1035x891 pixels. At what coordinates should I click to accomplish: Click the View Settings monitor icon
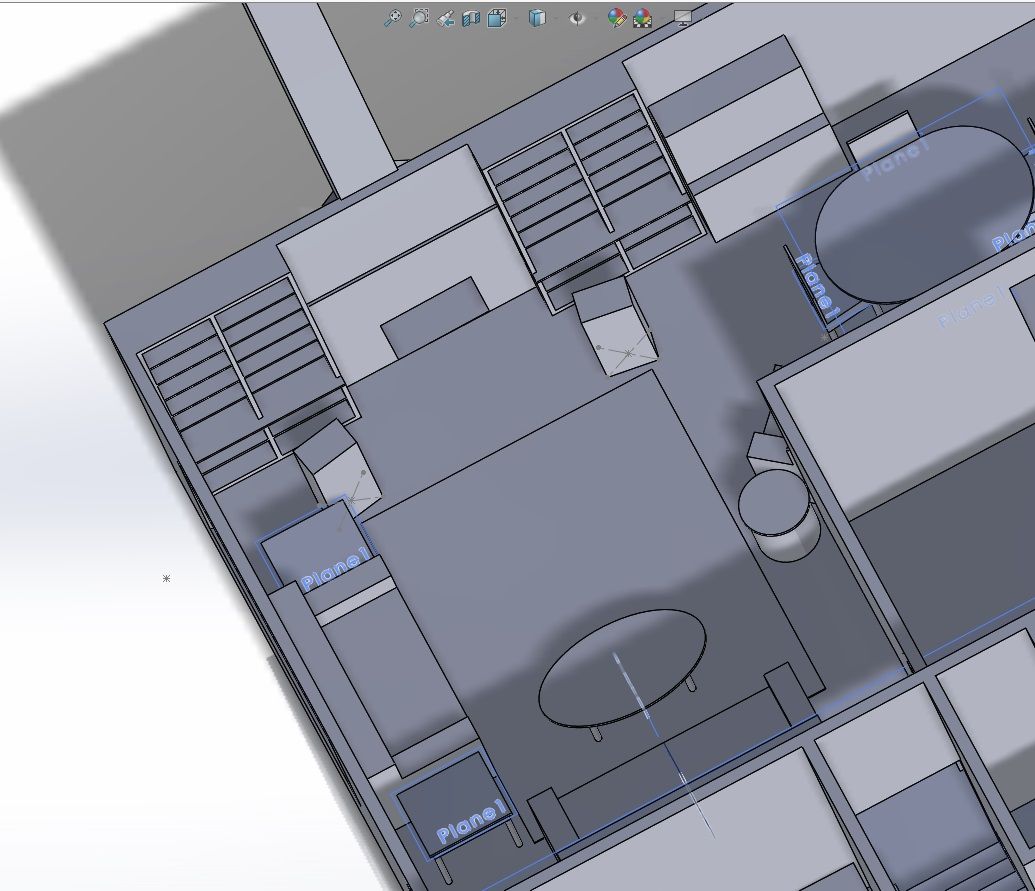(681, 18)
